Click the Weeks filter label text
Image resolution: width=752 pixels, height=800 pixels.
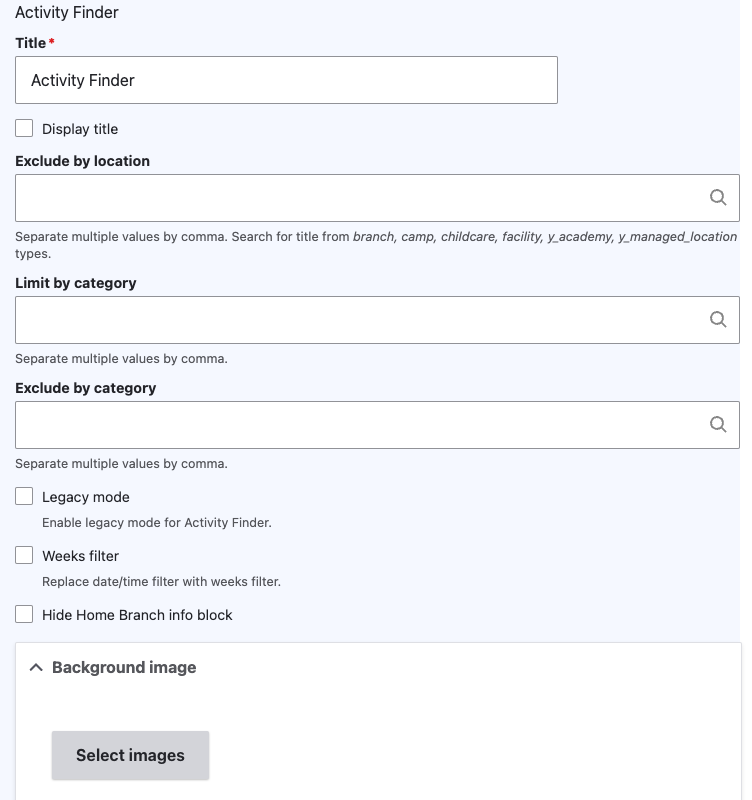coord(81,556)
